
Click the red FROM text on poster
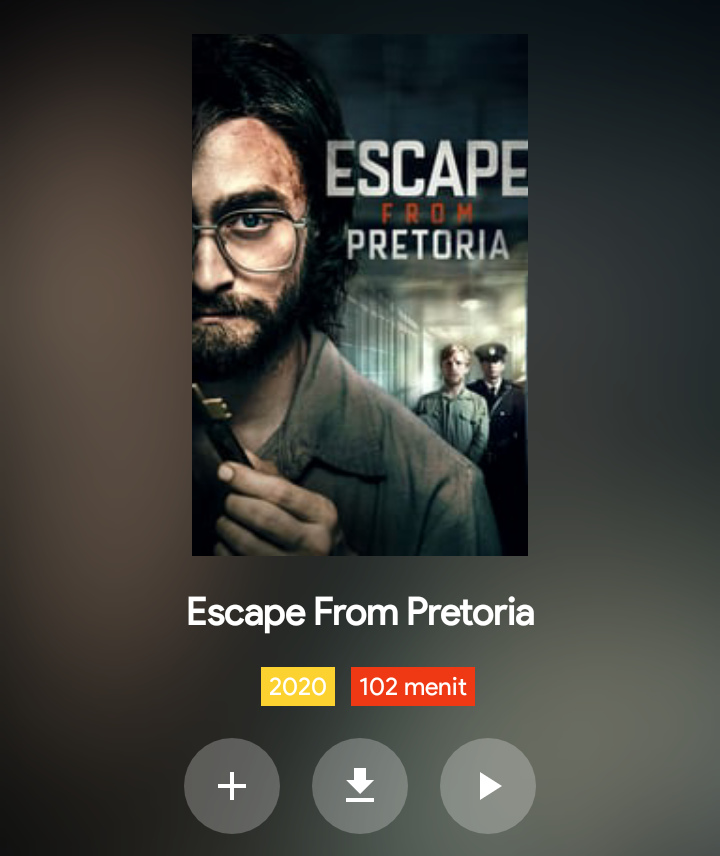(x=427, y=213)
